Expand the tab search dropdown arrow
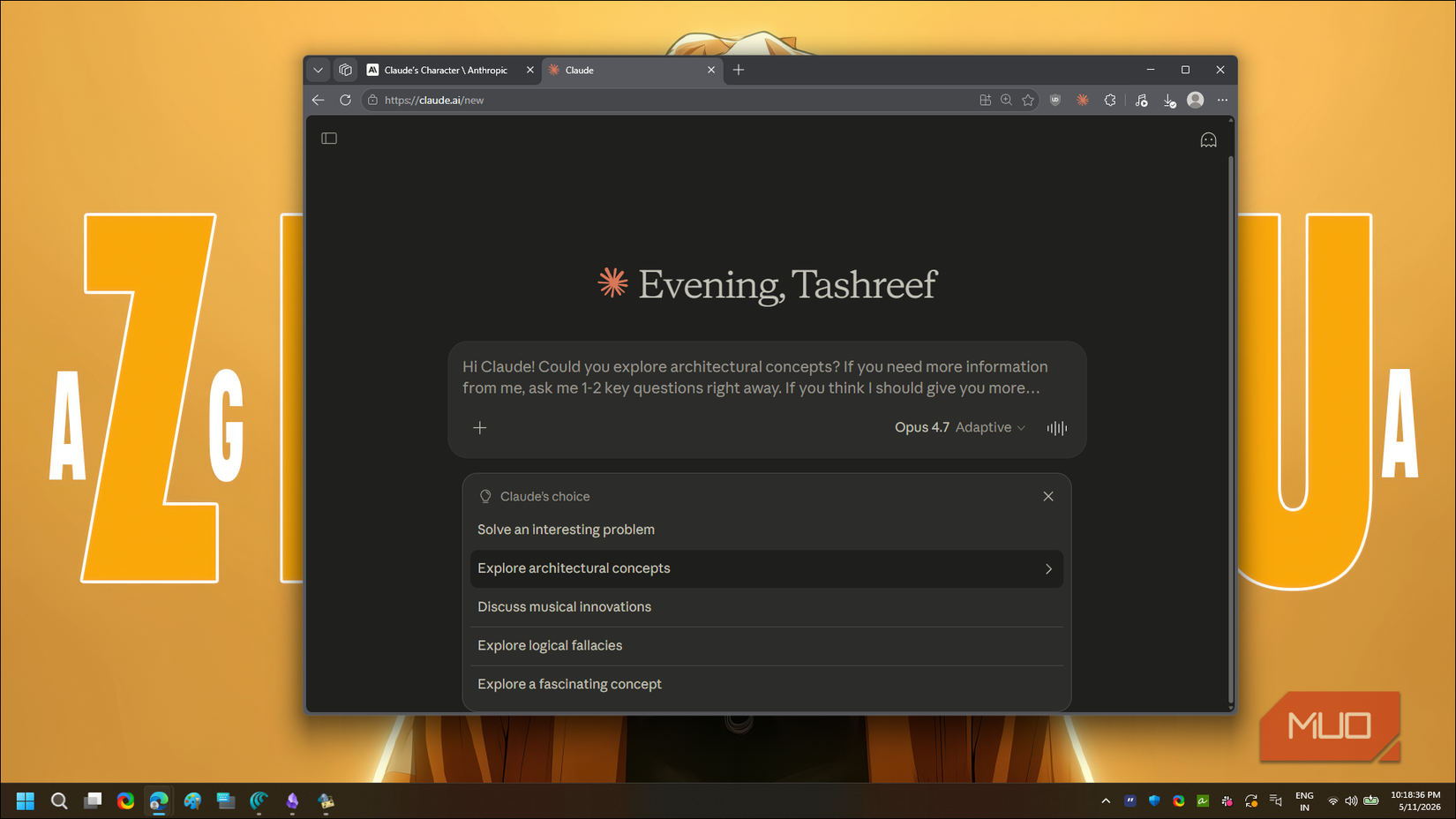The height and width of the screenshot is (819, 1456). point(319,70)
